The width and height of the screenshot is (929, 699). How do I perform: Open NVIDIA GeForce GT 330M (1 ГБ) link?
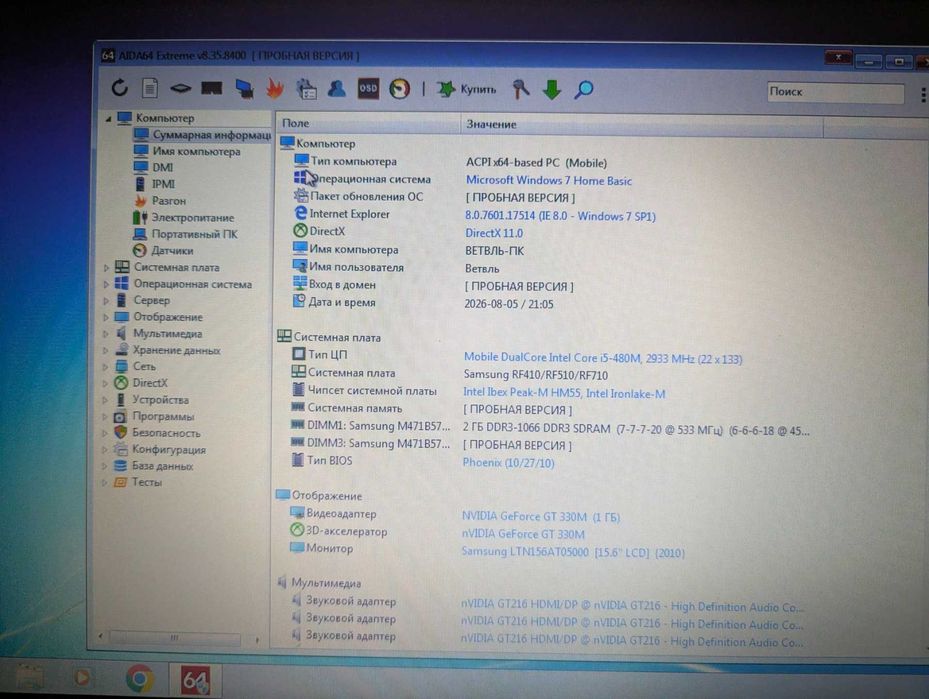(x=541, y=517)
